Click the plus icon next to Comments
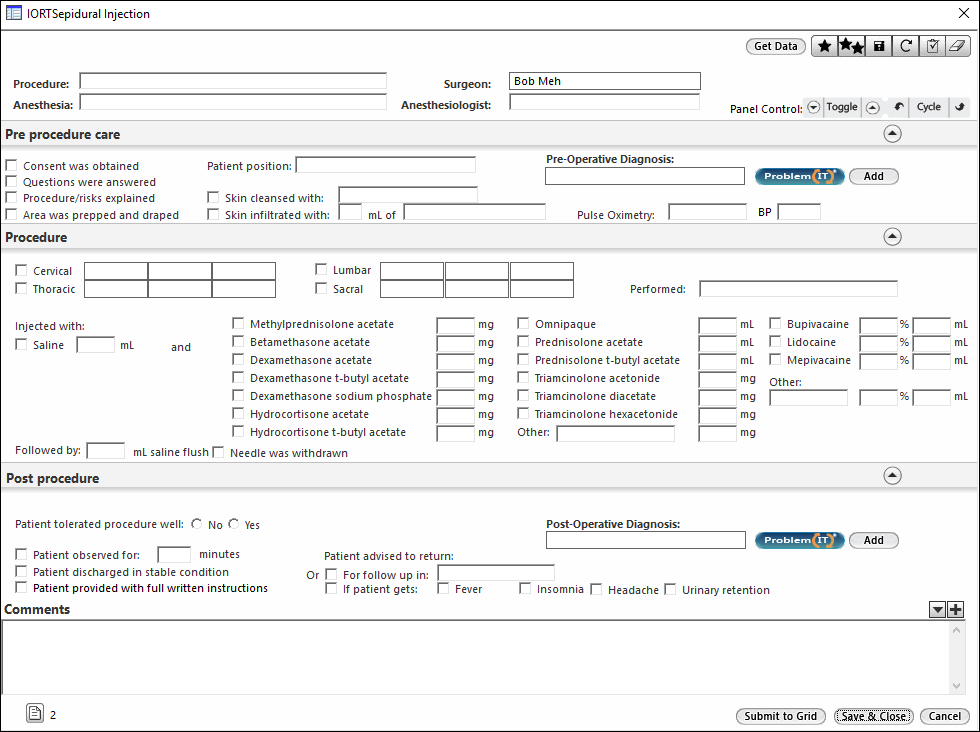This screenshot has height=732, width=980. pyautogui.click(x=956, y=609)
